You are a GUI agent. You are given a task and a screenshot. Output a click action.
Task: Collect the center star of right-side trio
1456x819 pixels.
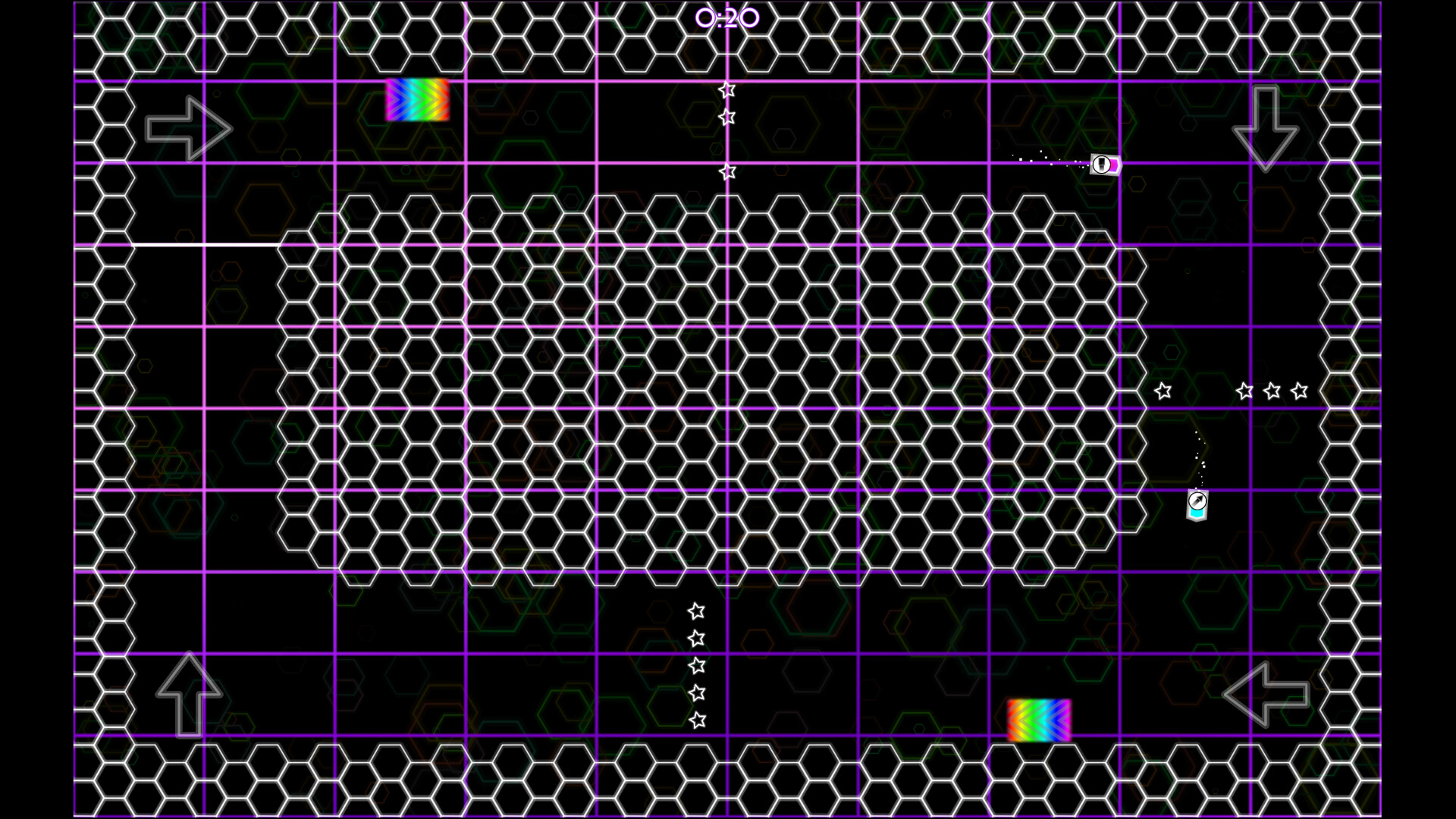click(x=1272, y=391)
